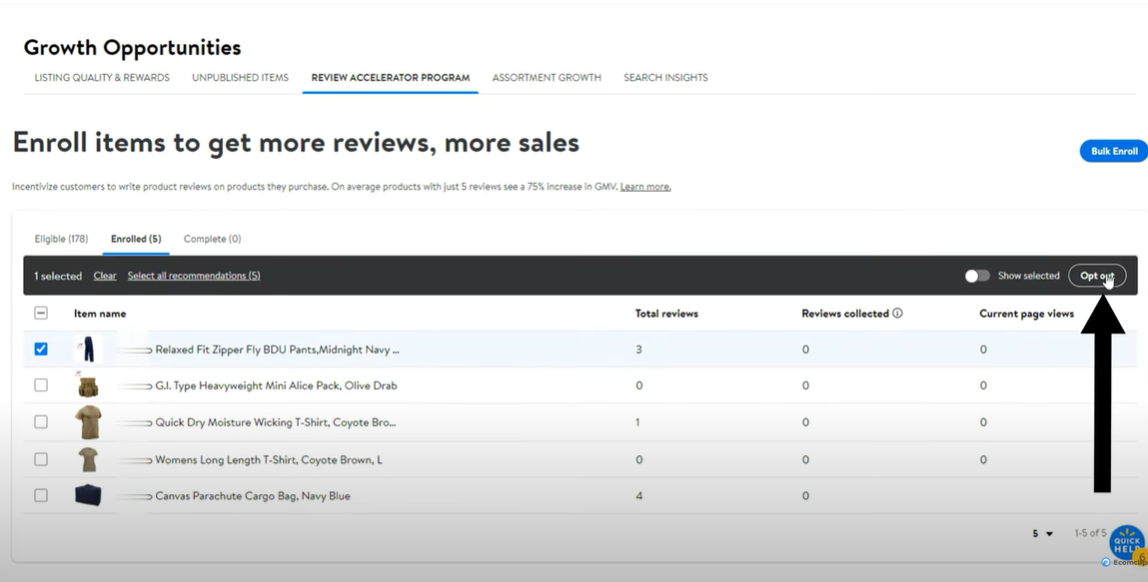Click the Reviews collected column header

[x=845, y=313]
